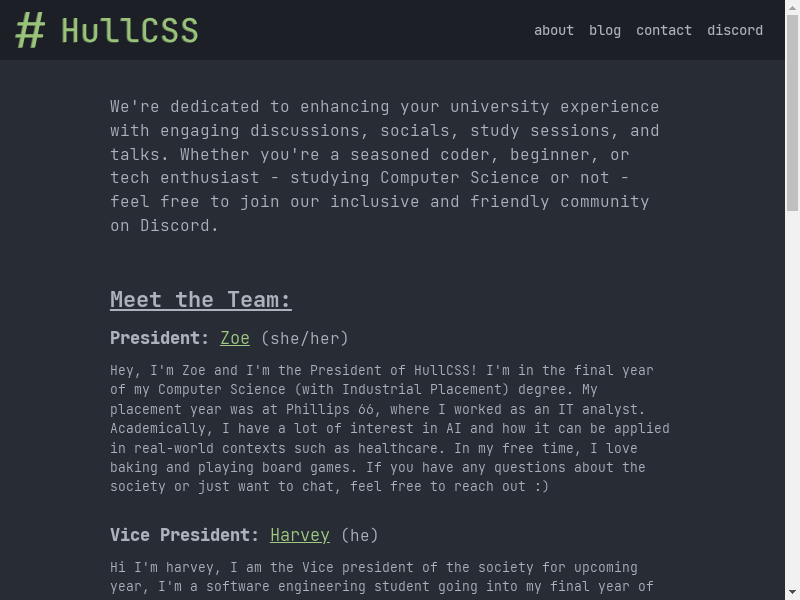The width and height of the screenshot is (800, 600).
Task: Click the green hash symbol logo
Action: click(x=30, y=30)
